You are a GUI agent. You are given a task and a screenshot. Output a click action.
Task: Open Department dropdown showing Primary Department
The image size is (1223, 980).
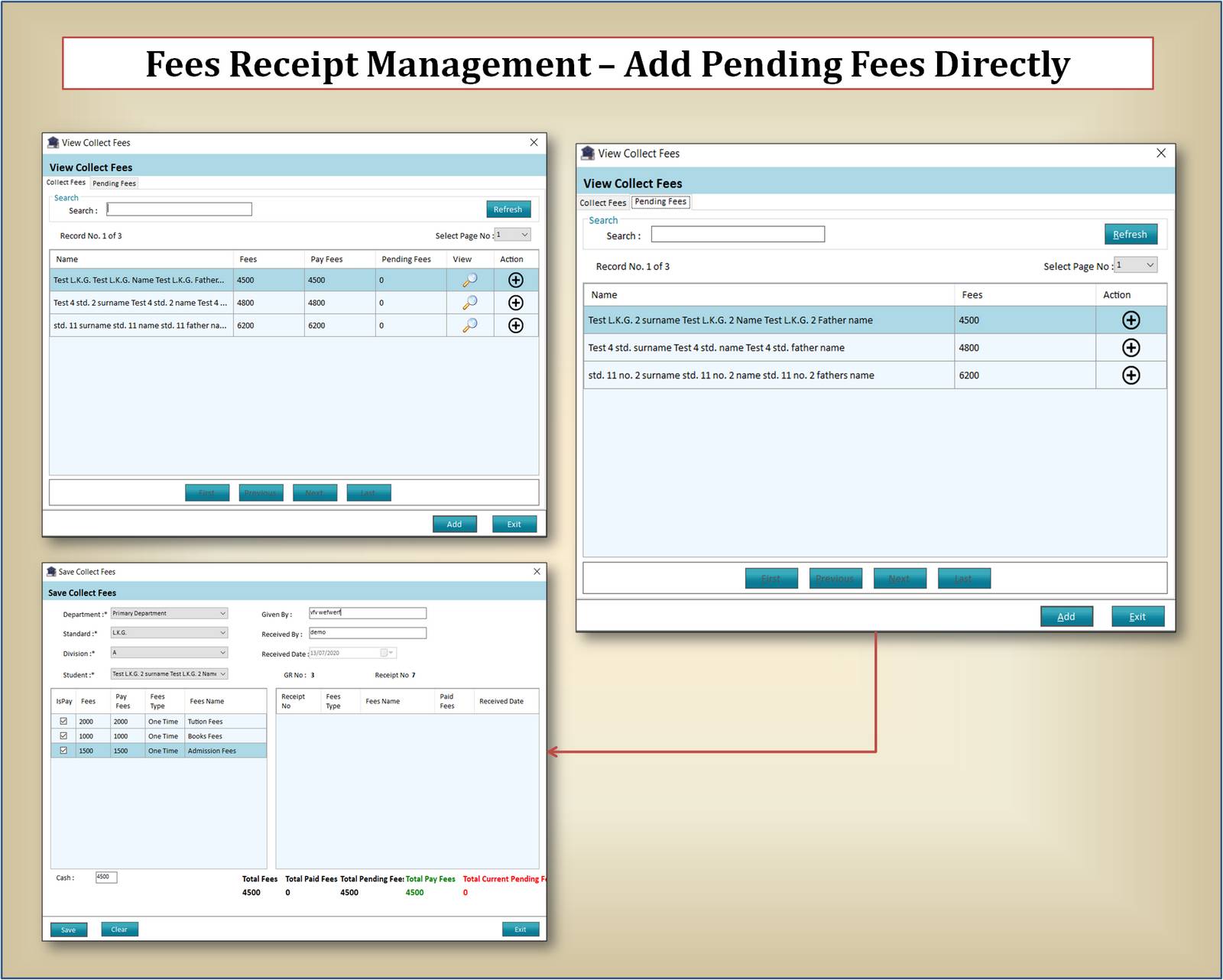click(x=169, y=613)
